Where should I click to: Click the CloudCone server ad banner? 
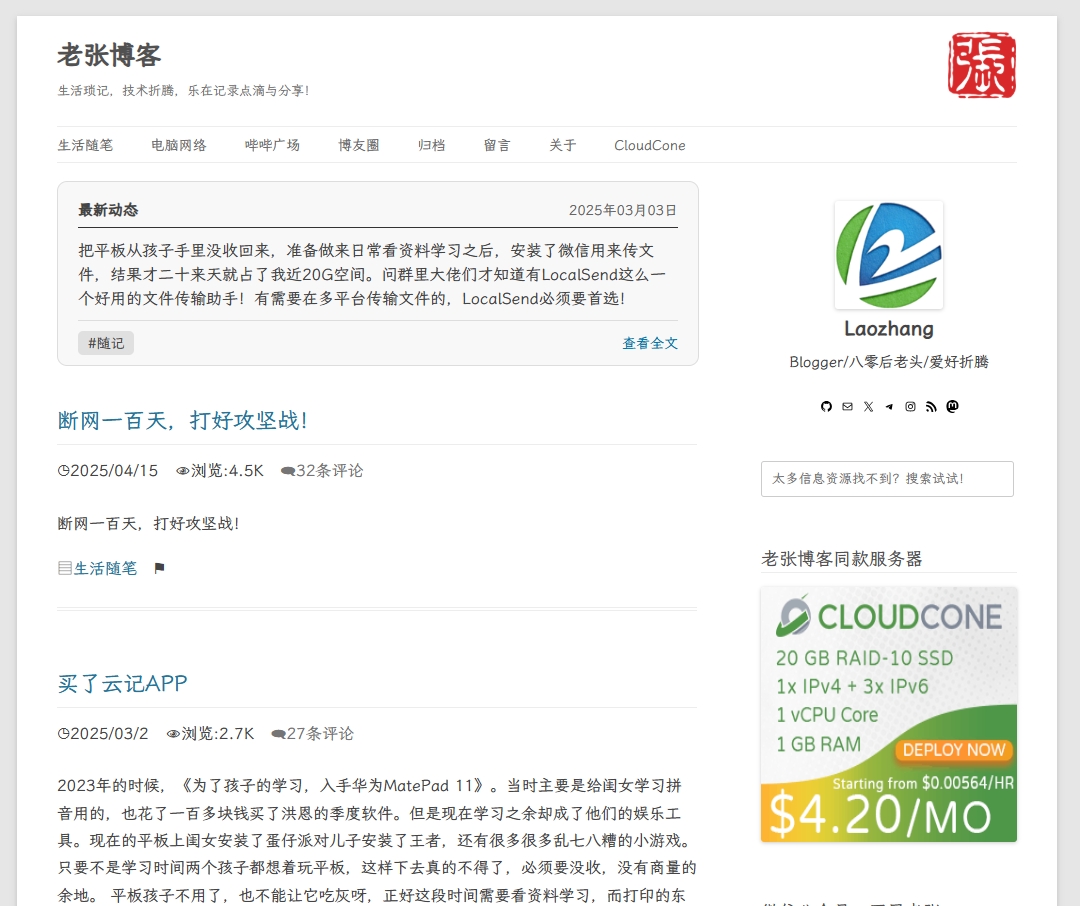tap(888, 714)
